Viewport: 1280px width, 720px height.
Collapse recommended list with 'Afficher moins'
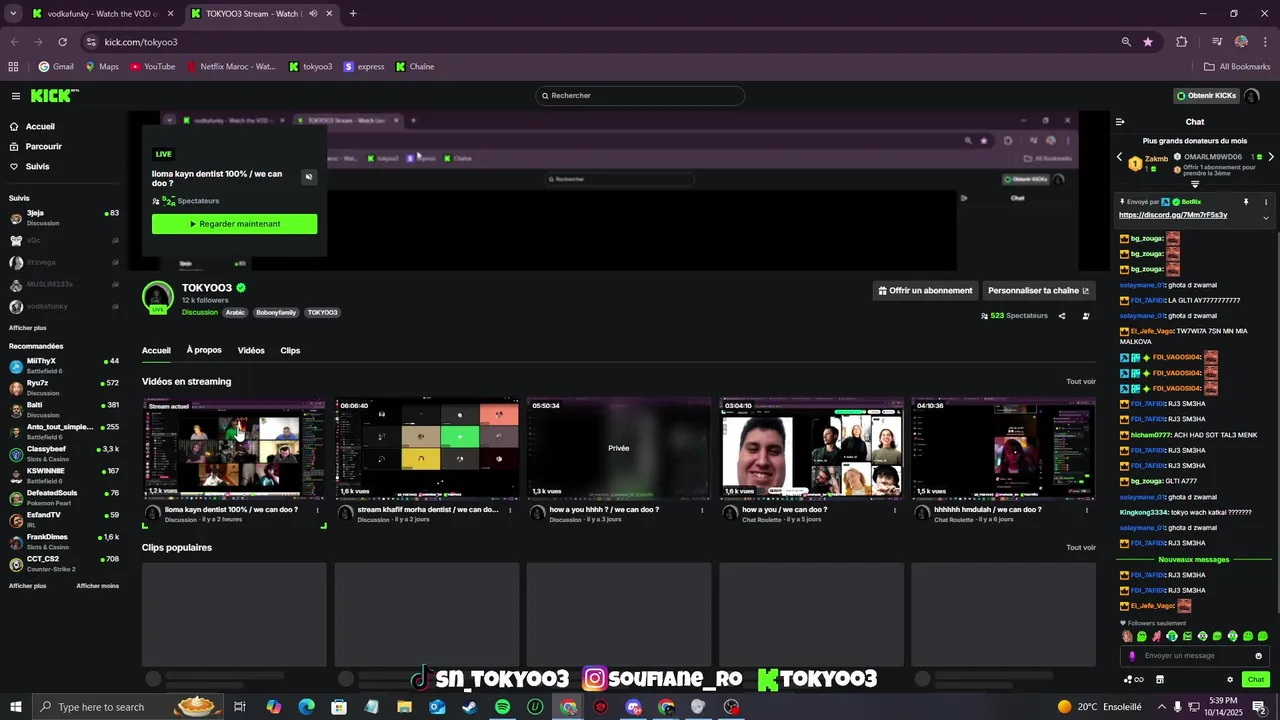tap(98, 586)
